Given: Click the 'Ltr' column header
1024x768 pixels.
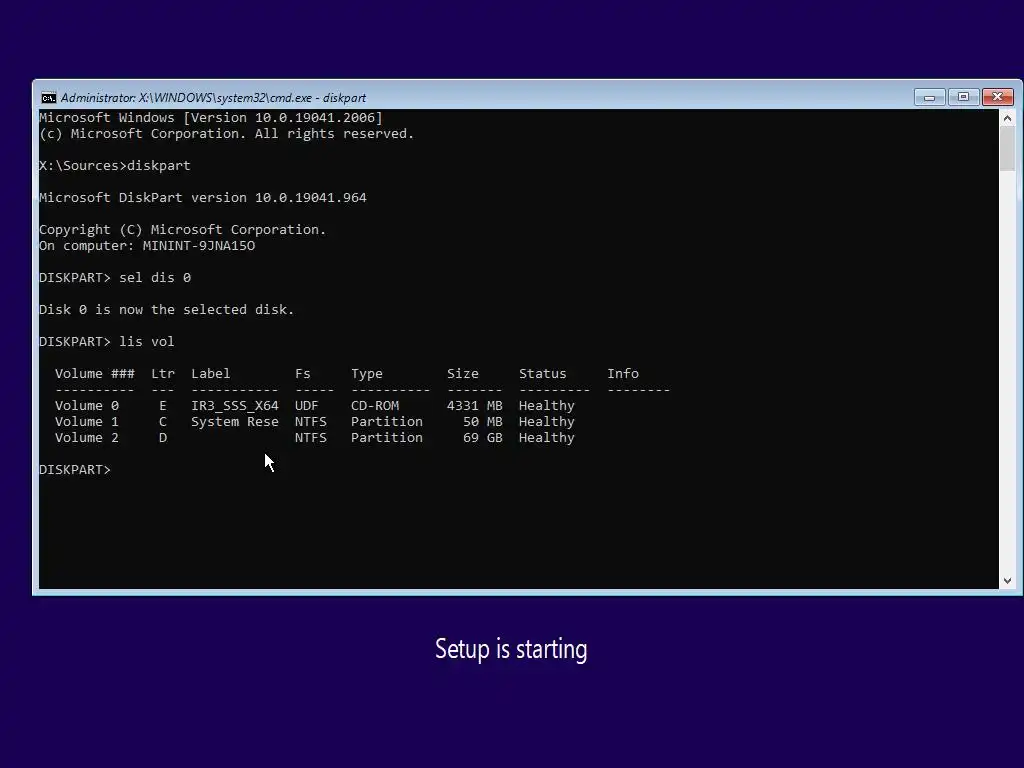Looking at the screenshot, I should [x=163, y=374].
